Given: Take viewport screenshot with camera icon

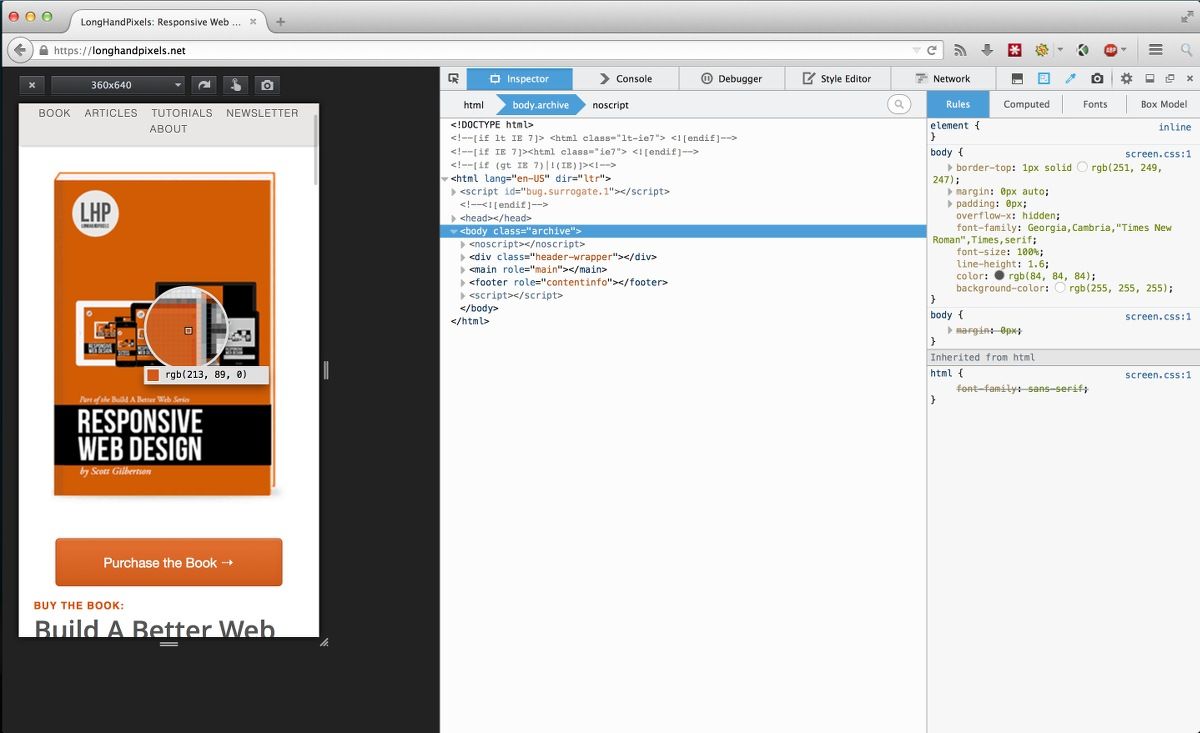Looking at the screenshot, I should pos(267,86).
